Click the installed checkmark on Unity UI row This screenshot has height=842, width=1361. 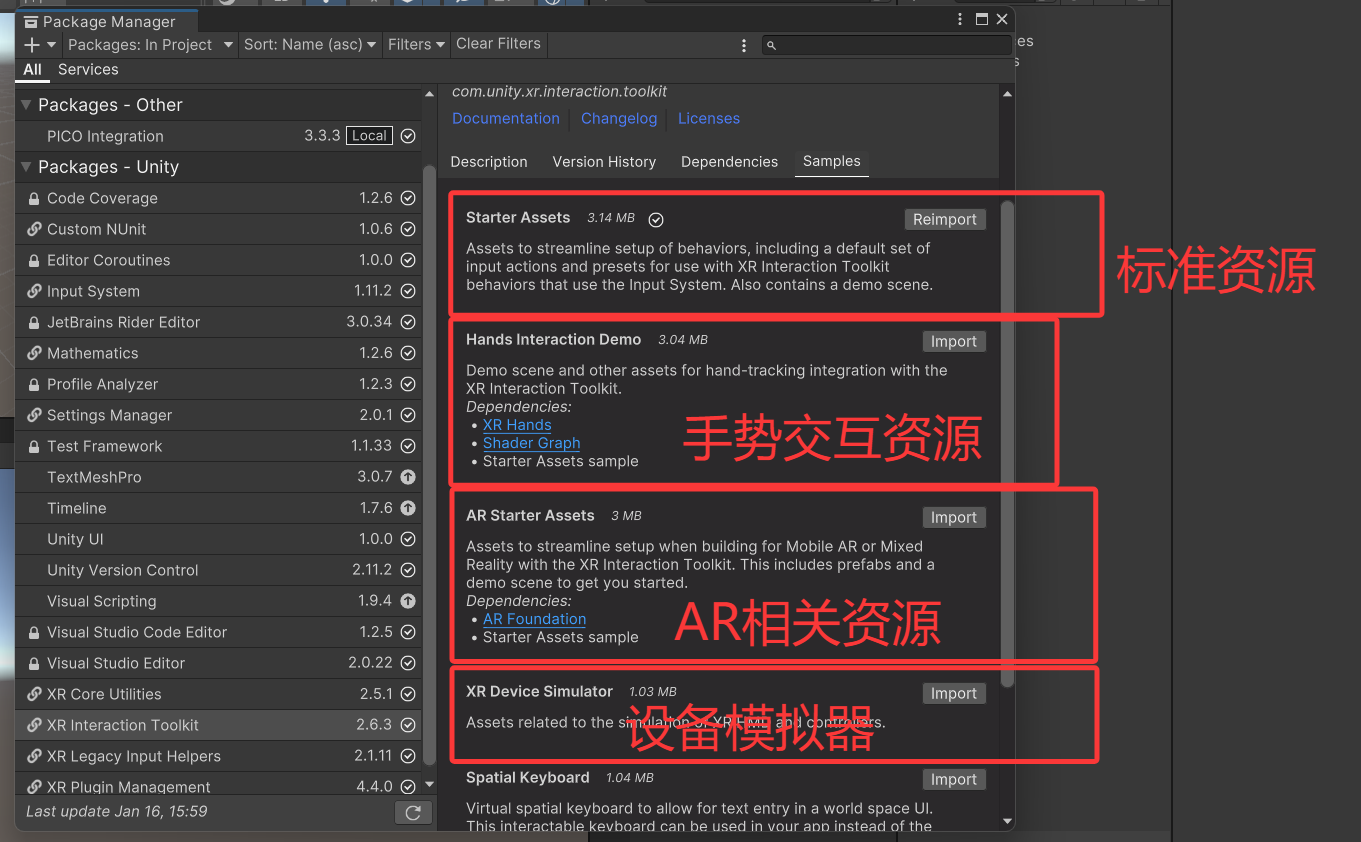pos(408,539)
